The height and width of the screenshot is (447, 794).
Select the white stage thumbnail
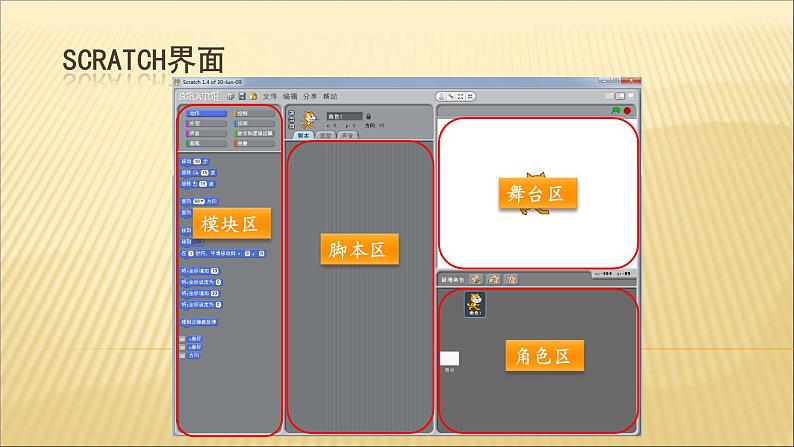pyautogui.click(x=450, y=358)
